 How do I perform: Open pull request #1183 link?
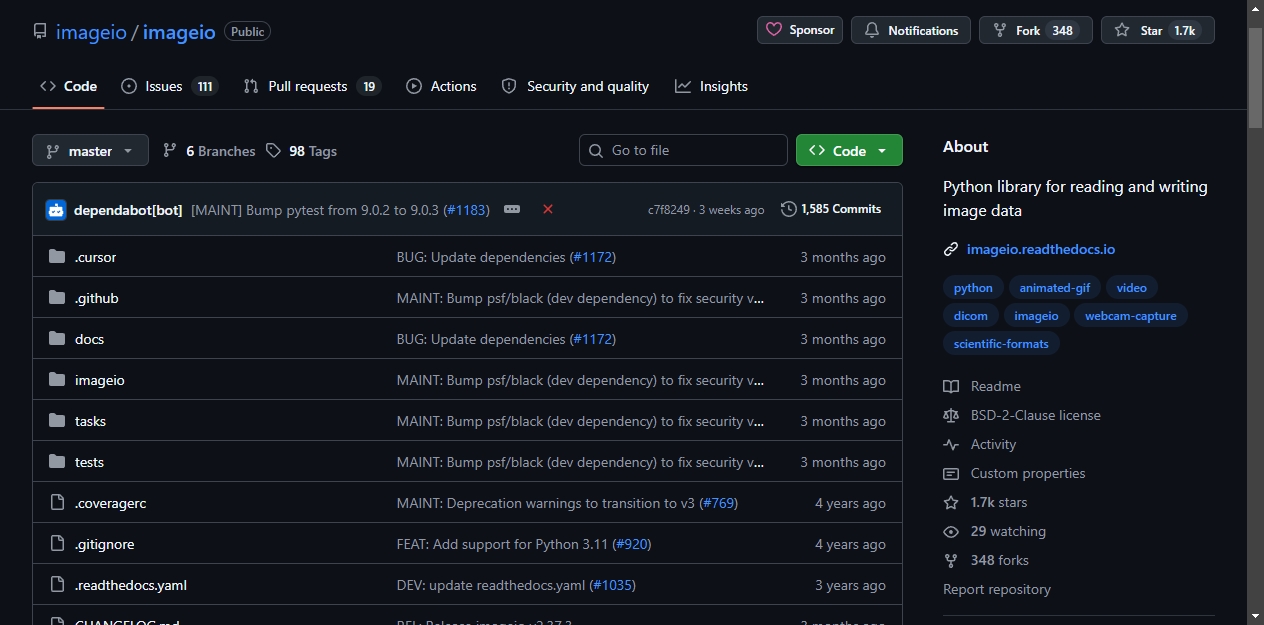(466, 210)
